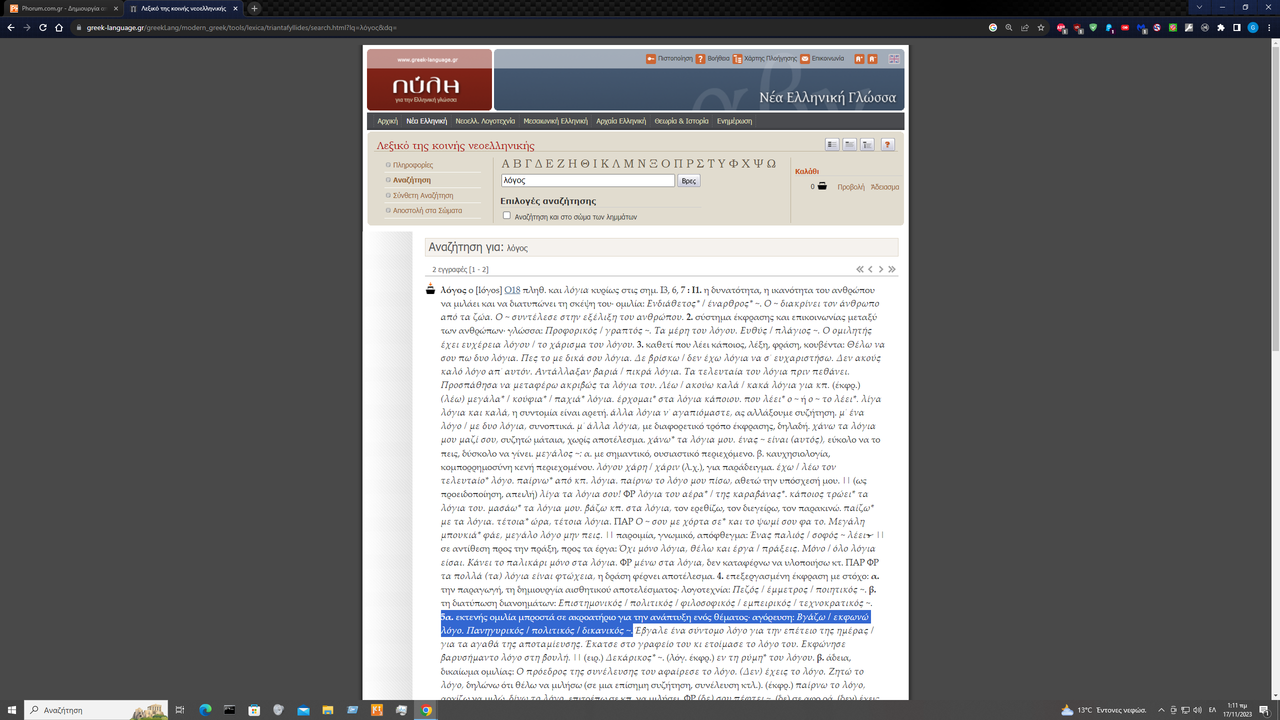Click the basket icon in Καλάθι panel

click(822, 186)
